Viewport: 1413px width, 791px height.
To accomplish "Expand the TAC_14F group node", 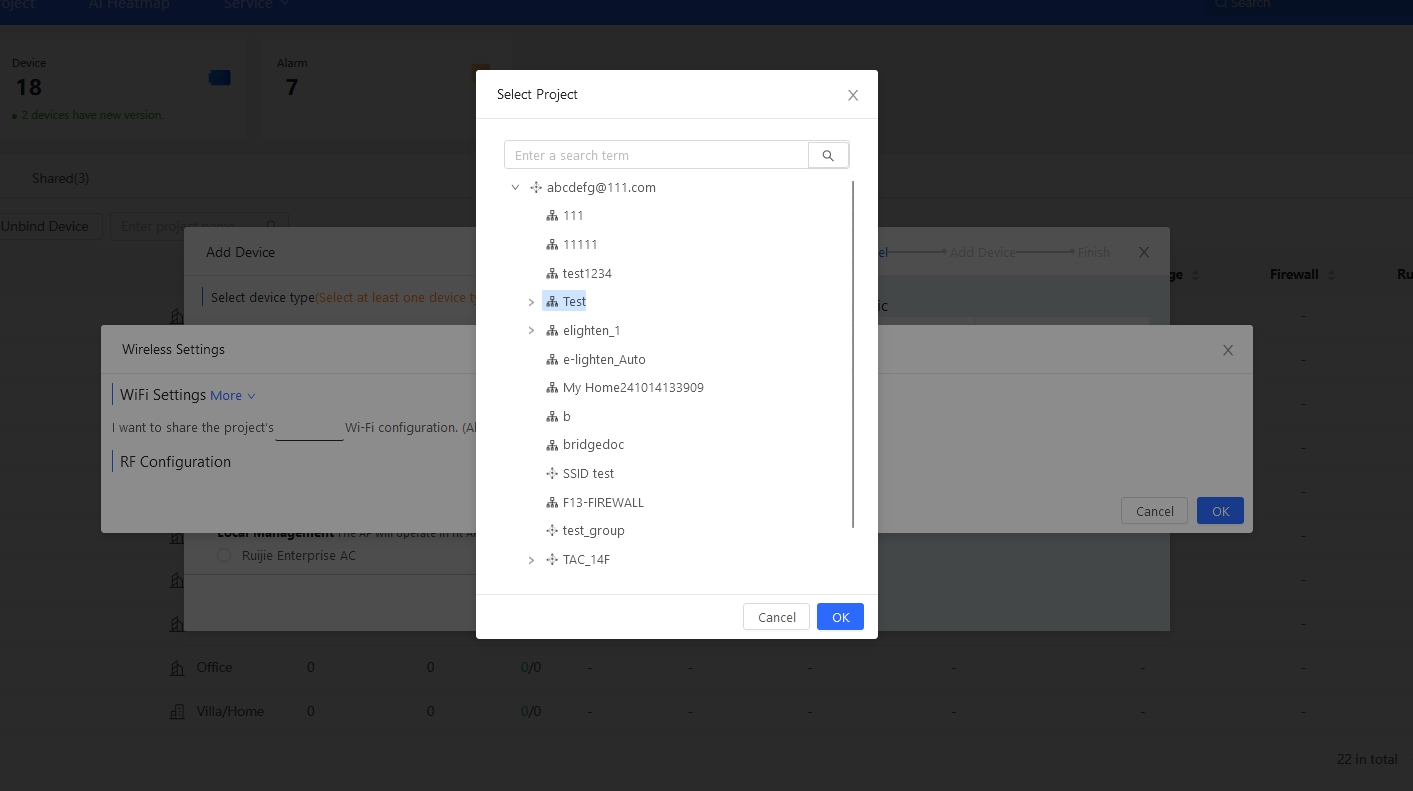I will coord(531,560).
